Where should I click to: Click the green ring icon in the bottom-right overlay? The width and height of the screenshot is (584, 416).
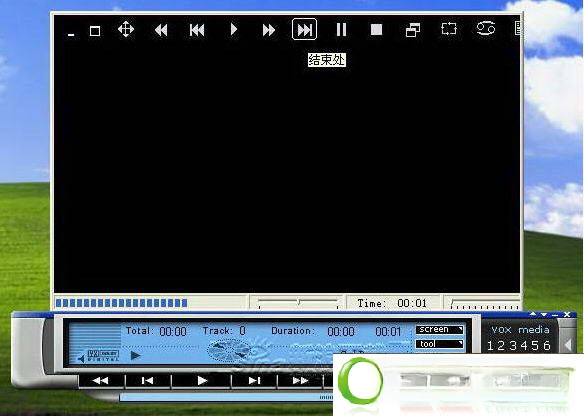pyautogui.click(x=360, y=381)
